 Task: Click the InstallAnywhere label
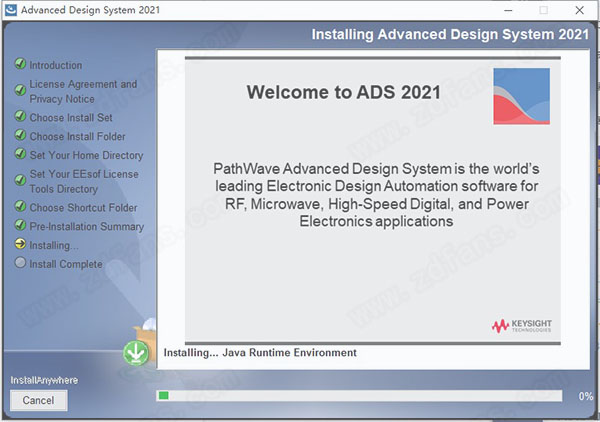44,380
